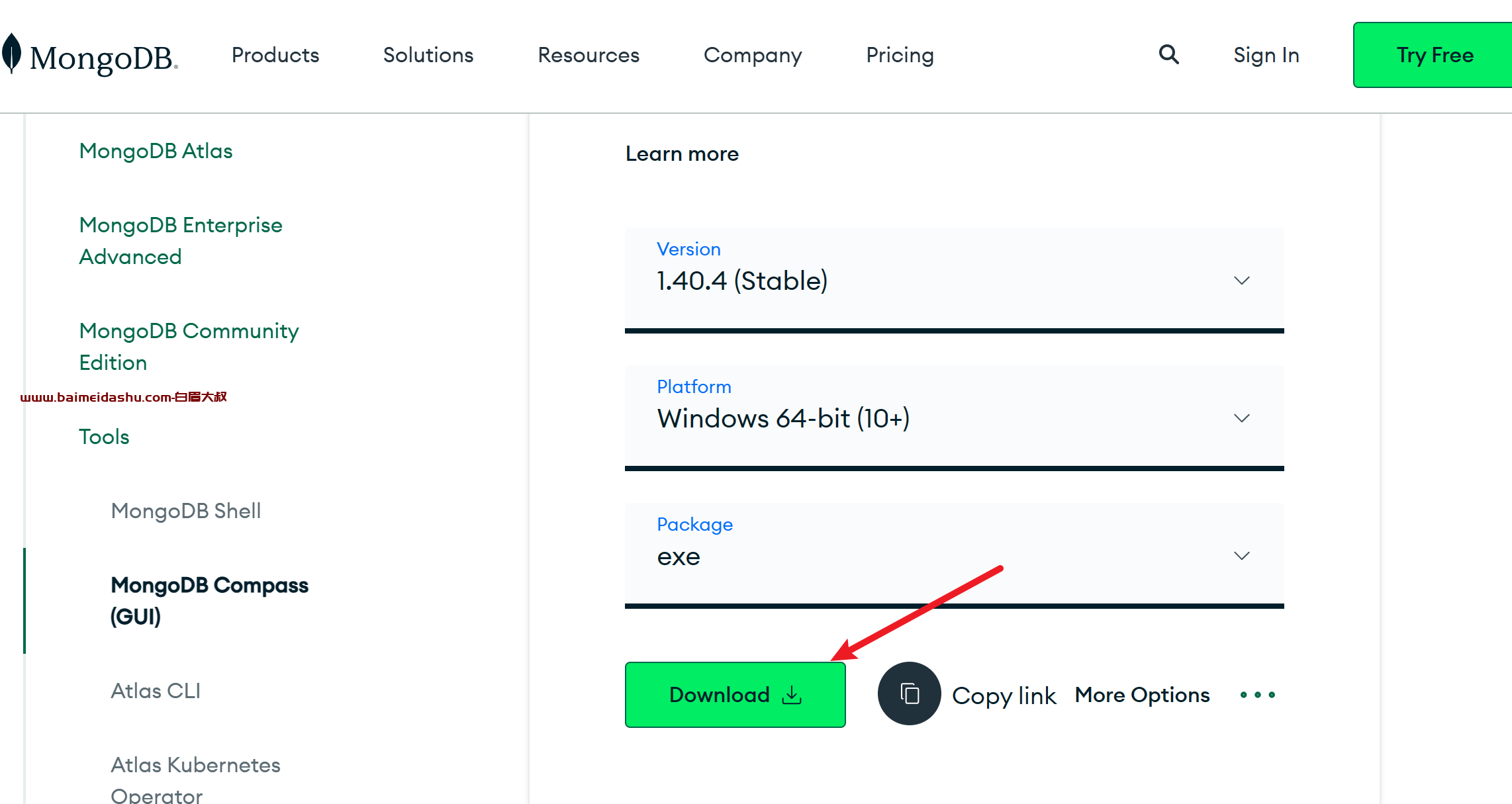Screen dimensions: 1512x804
Task: Open the three-dot More Options icon
Action: [1257, 695]
